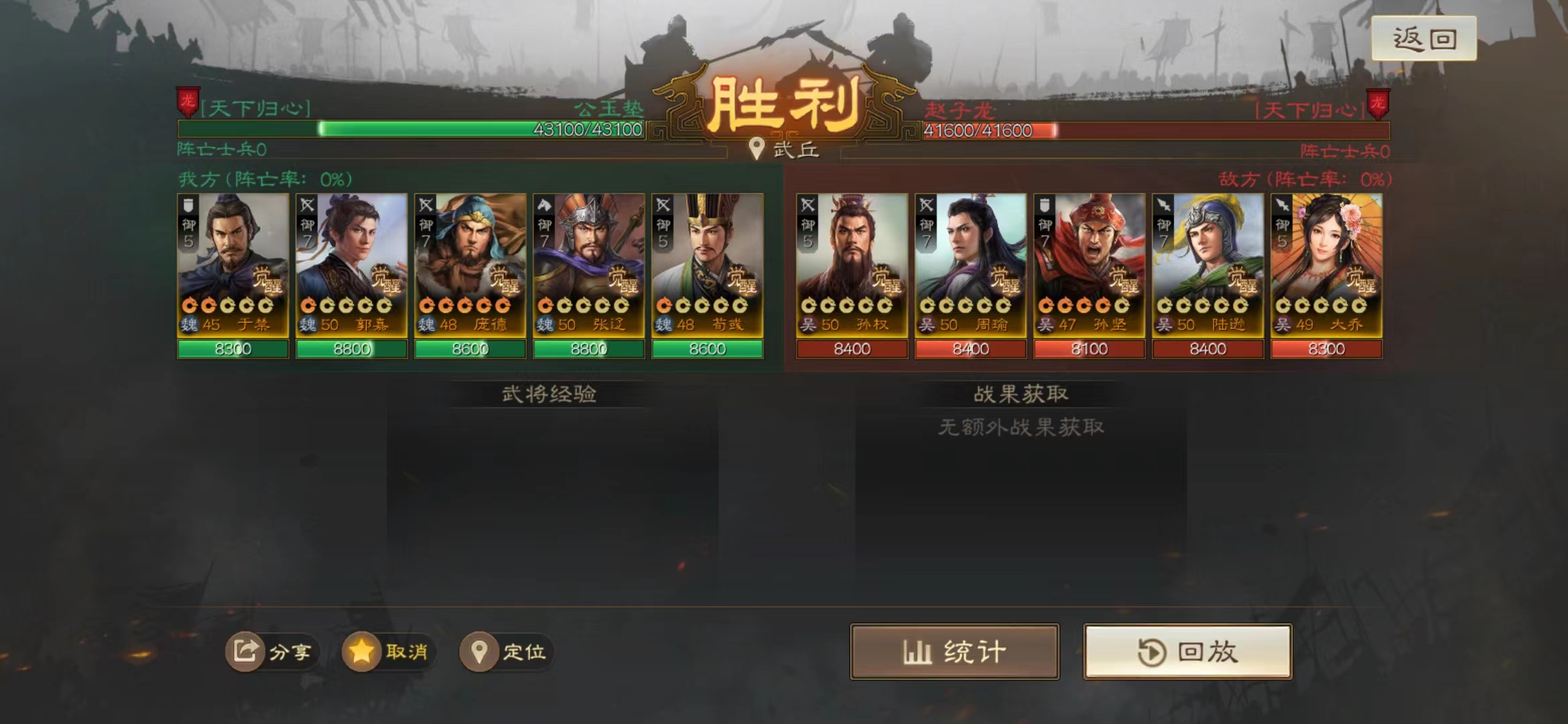Click the location pin 定位 icon
This screenshot has height=724, width=1568.
click(x=478, y=651)
